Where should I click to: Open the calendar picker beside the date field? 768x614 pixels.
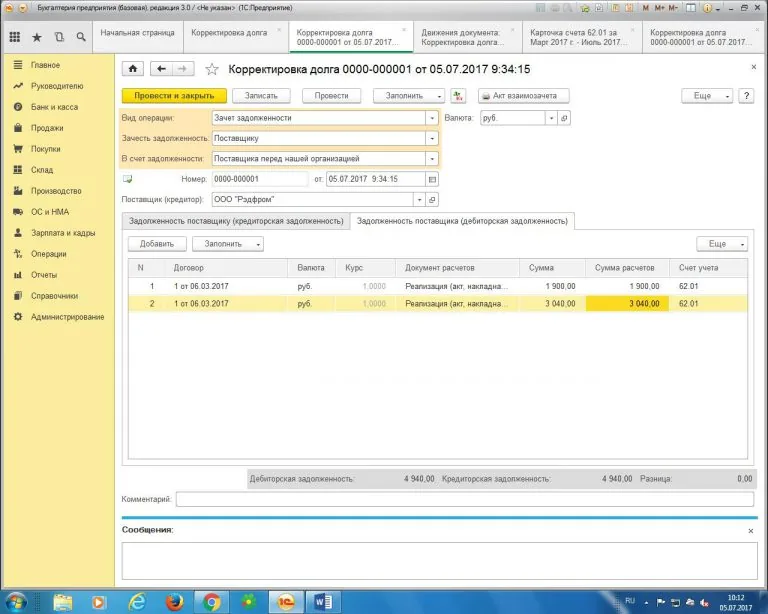click(x=432, y=179)
